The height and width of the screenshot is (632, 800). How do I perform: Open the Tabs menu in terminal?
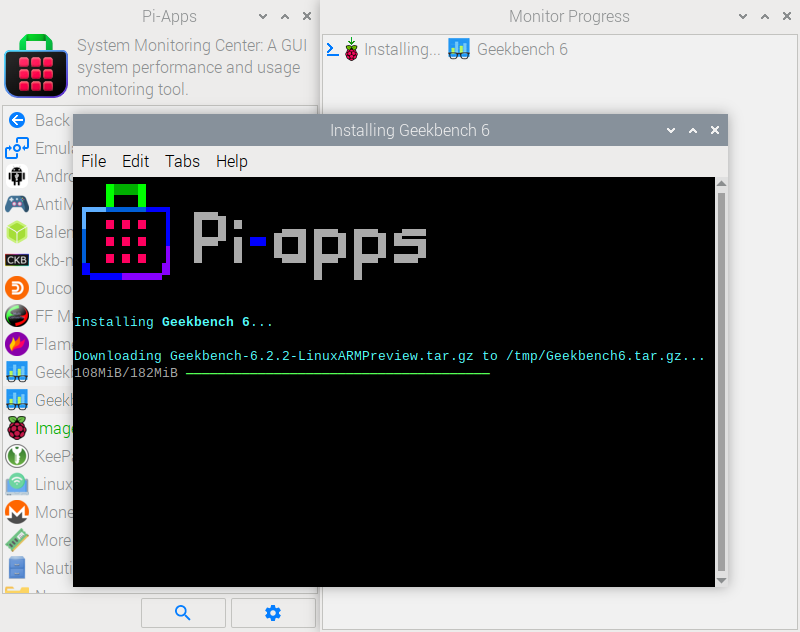(x=182, y=161)
